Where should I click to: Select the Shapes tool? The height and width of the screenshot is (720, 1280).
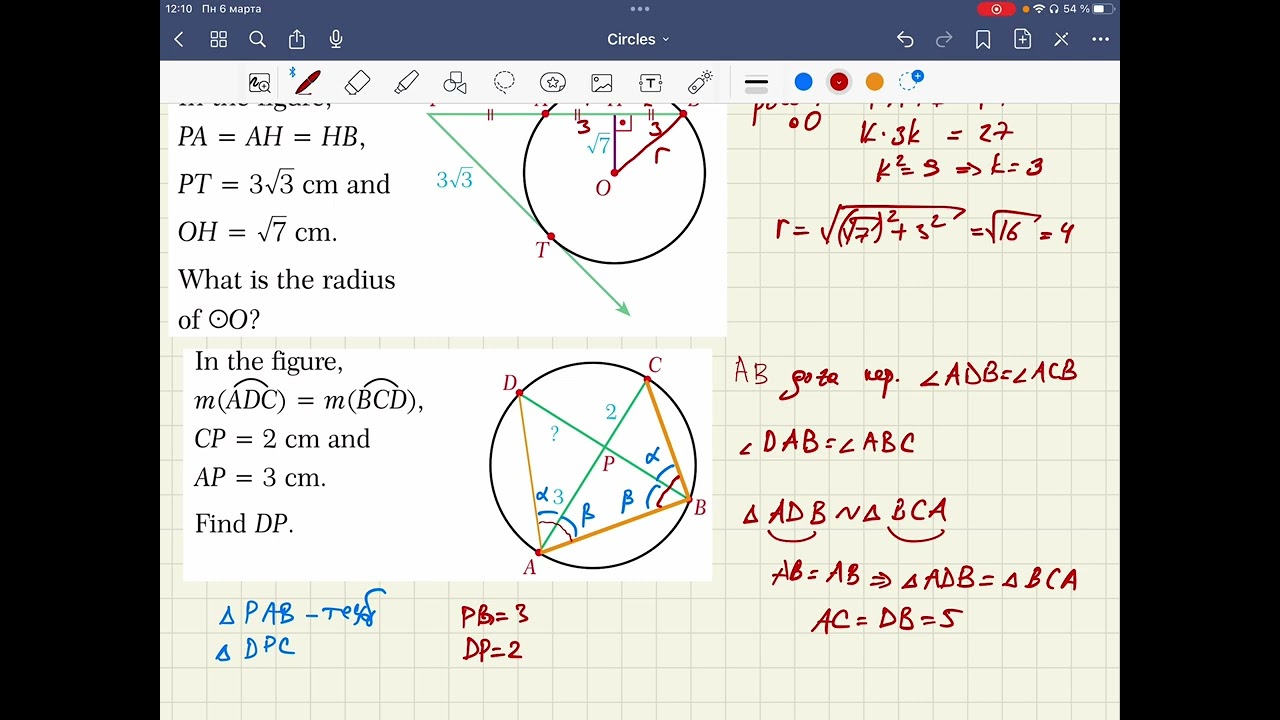455,82
